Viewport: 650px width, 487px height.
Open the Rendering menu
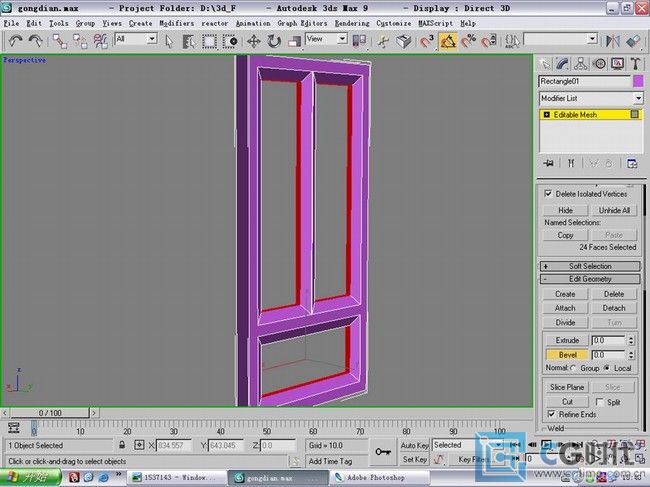point(352,23)
